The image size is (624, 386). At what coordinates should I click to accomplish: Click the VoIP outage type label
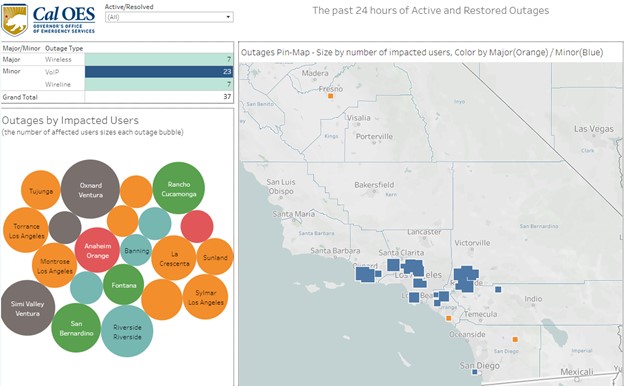coord(52,72)
